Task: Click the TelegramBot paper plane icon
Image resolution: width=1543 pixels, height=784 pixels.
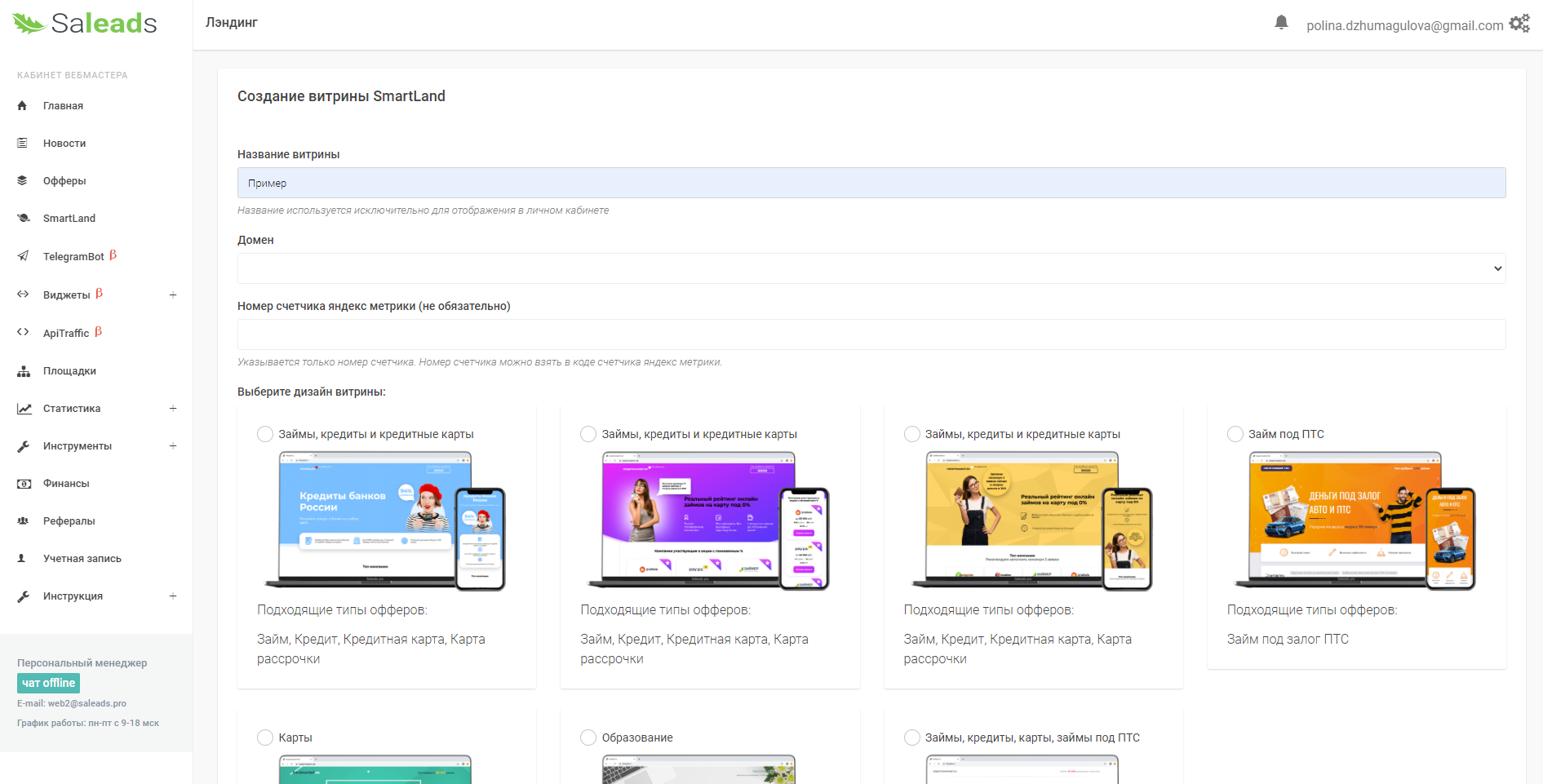Action: click(x=23, y=256)
